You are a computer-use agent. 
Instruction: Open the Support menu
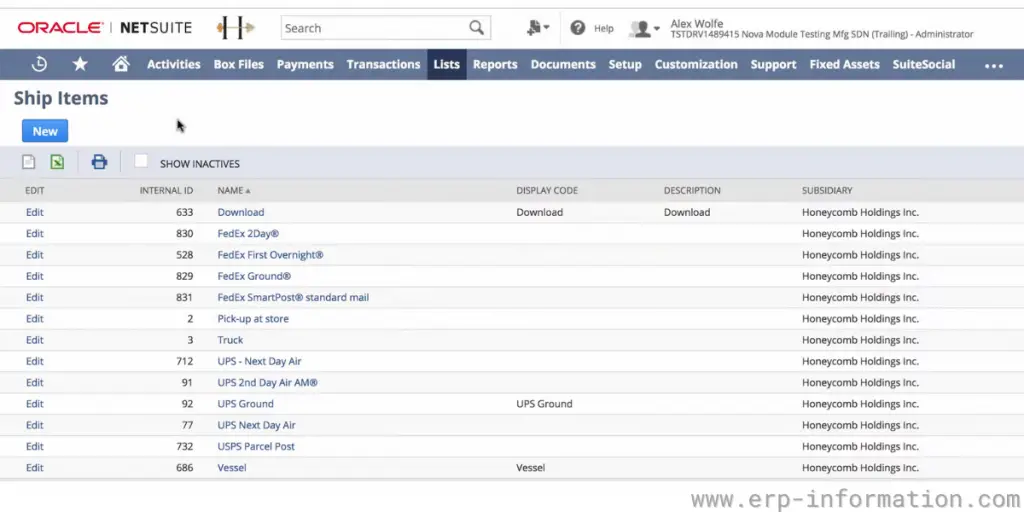click(773, 65)
